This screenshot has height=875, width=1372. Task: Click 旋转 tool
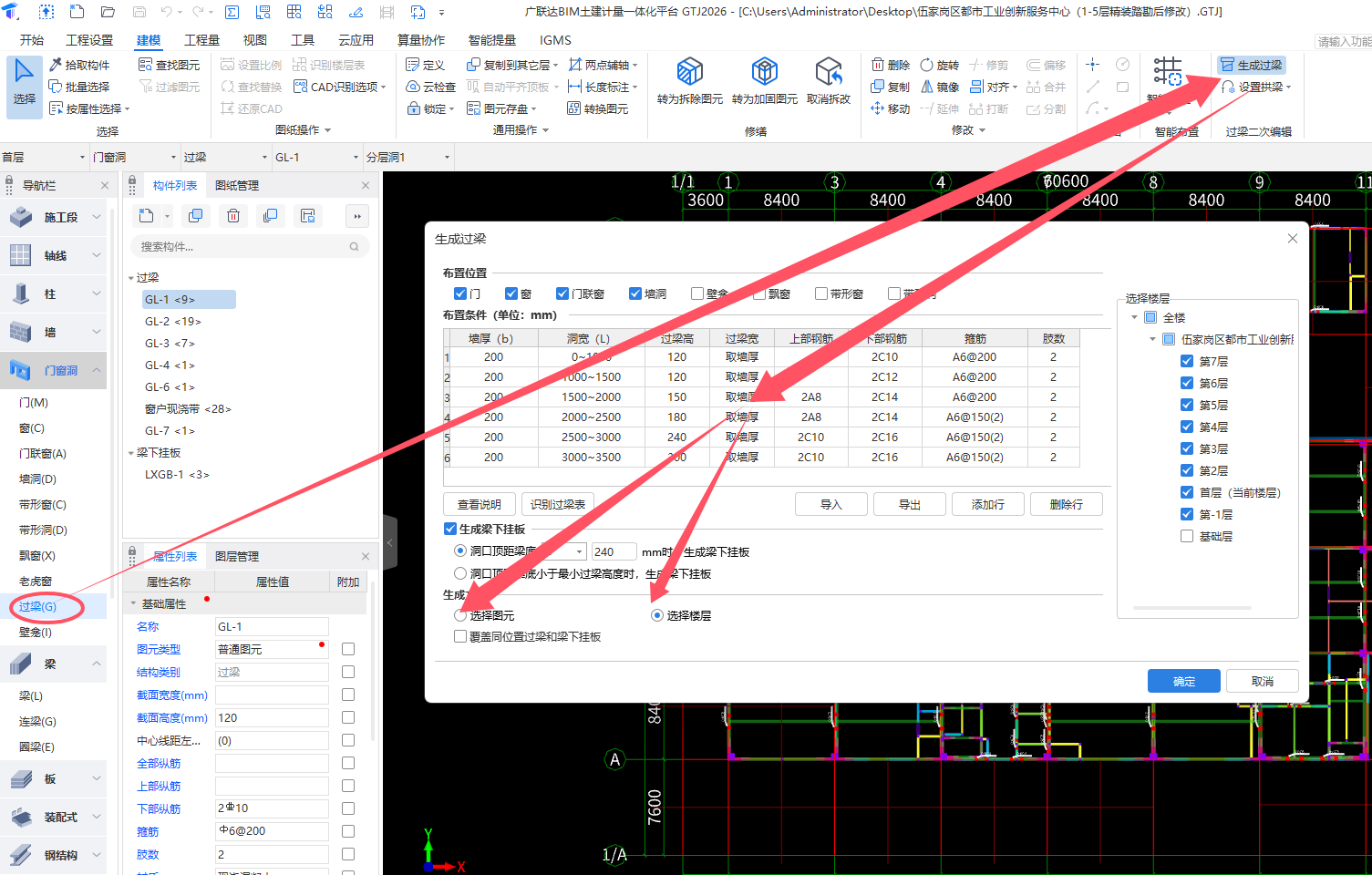(940, 65)
